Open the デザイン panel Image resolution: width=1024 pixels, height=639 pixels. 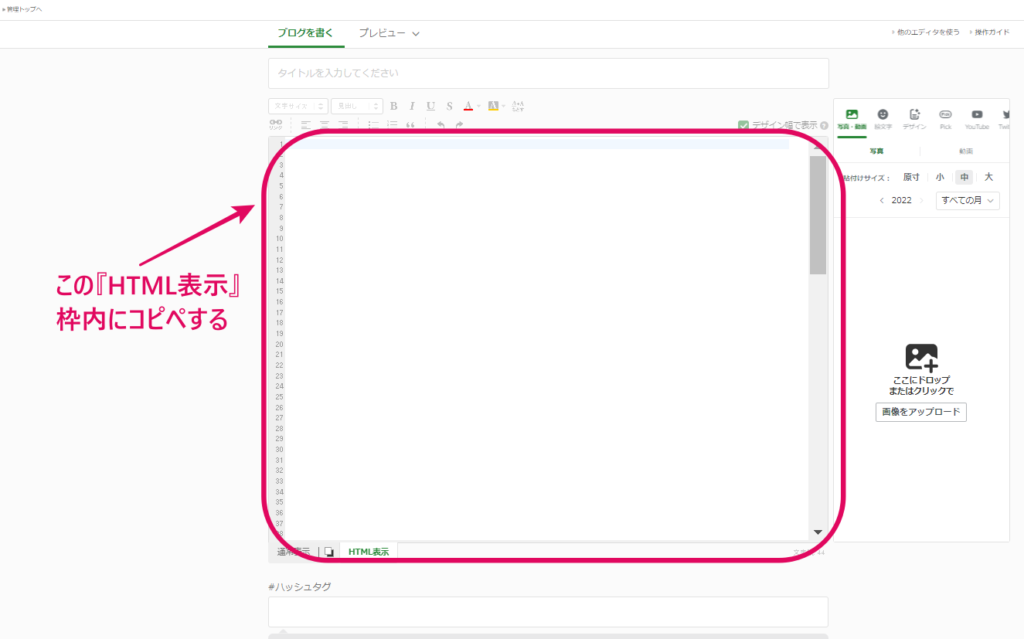[914, 119]
